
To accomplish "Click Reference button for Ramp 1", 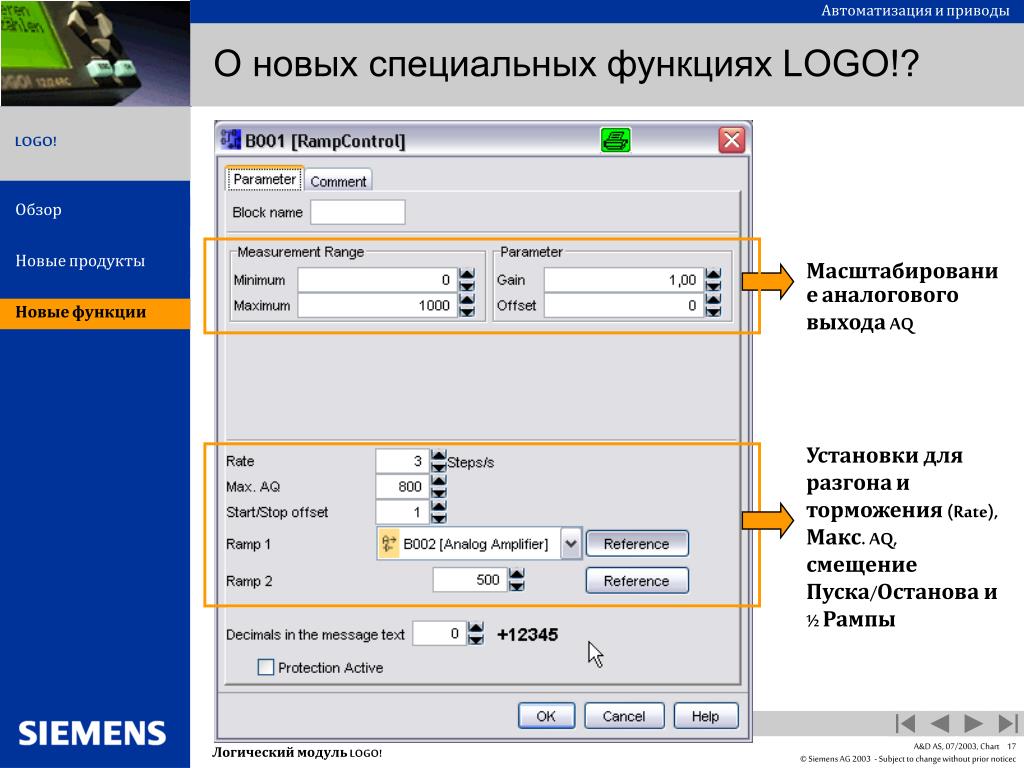I will [637, 544].
